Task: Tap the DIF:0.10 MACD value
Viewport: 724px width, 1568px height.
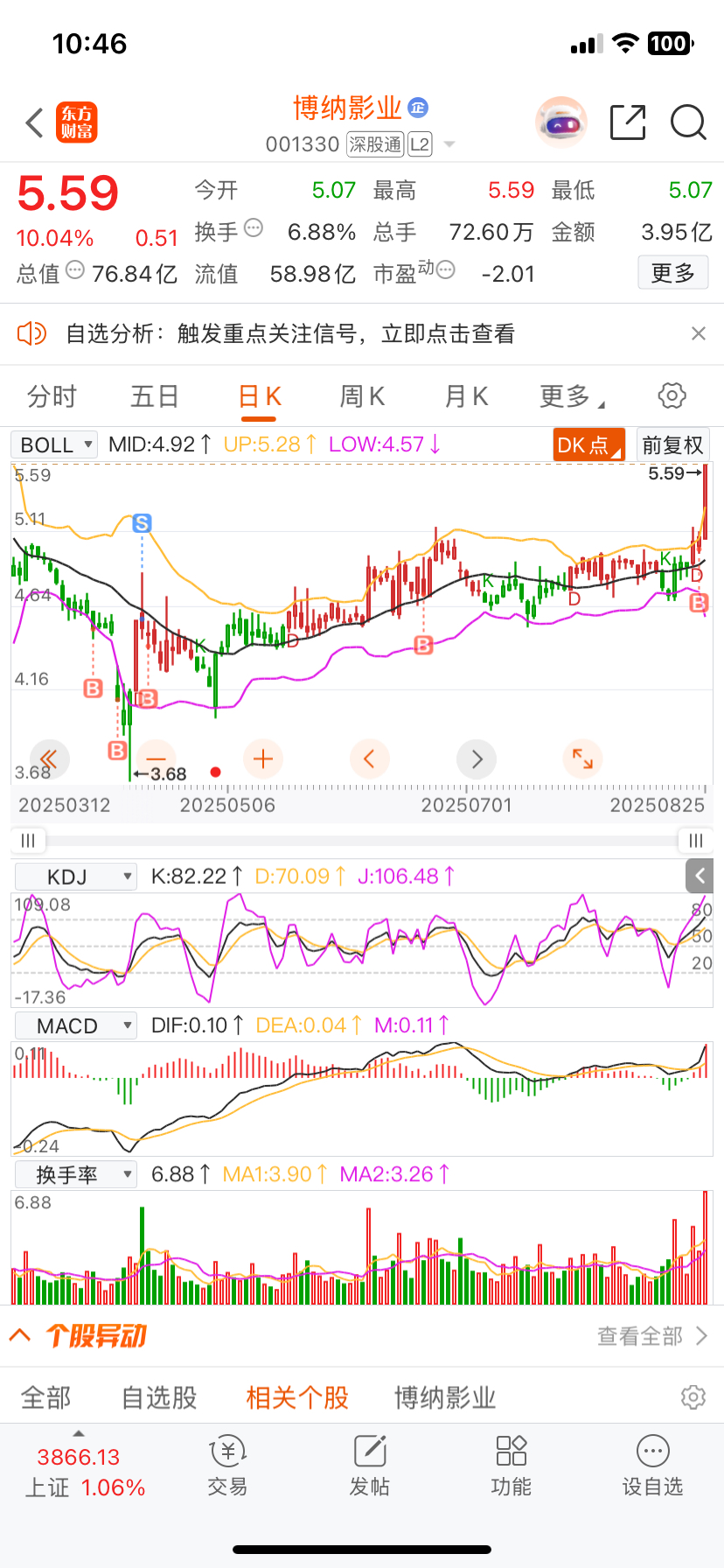Action: (197, 1025)
